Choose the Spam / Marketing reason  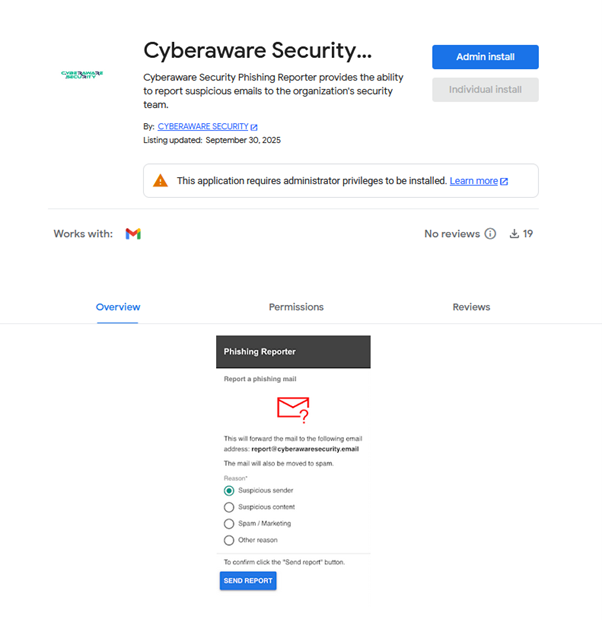229,524
